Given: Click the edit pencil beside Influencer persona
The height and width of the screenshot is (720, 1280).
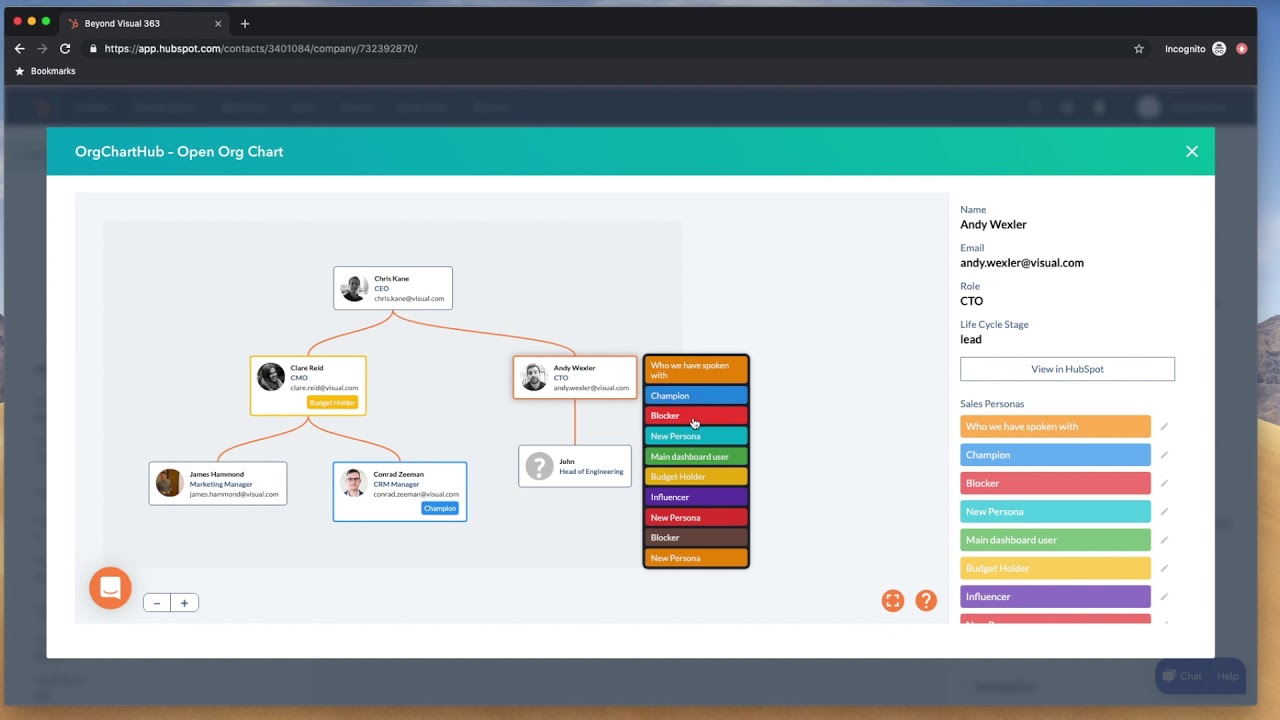Looking at the screenshot, I should click(x=1164, y=597).
